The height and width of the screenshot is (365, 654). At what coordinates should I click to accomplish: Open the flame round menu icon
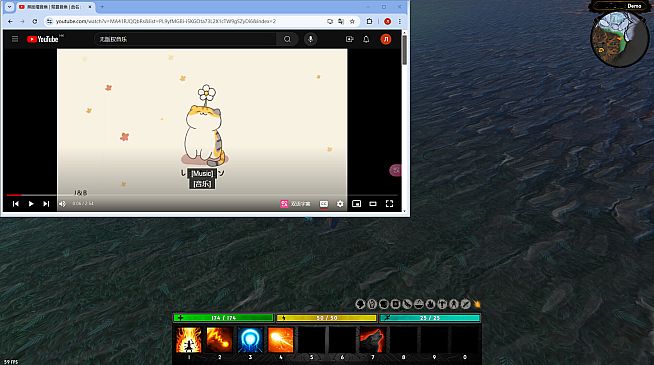pyautogui.click(x=430, y=304)
